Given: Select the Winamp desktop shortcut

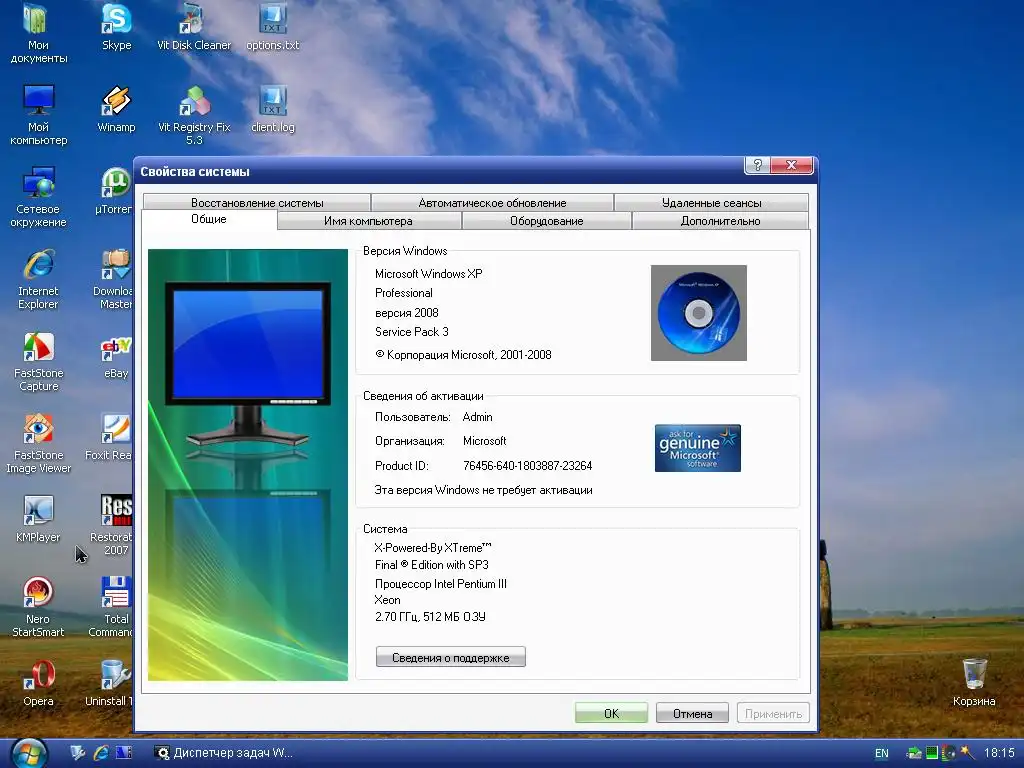Looking at the screenshot, I should click(116, 109).
